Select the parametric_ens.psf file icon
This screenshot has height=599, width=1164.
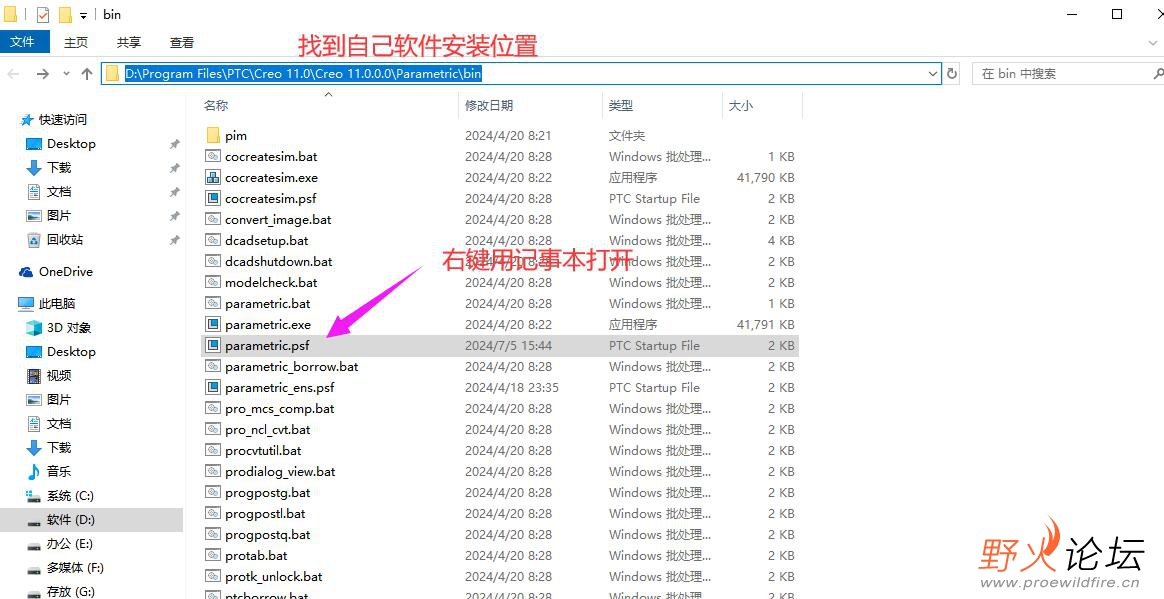pyautogui.click(x=213, y=387)
